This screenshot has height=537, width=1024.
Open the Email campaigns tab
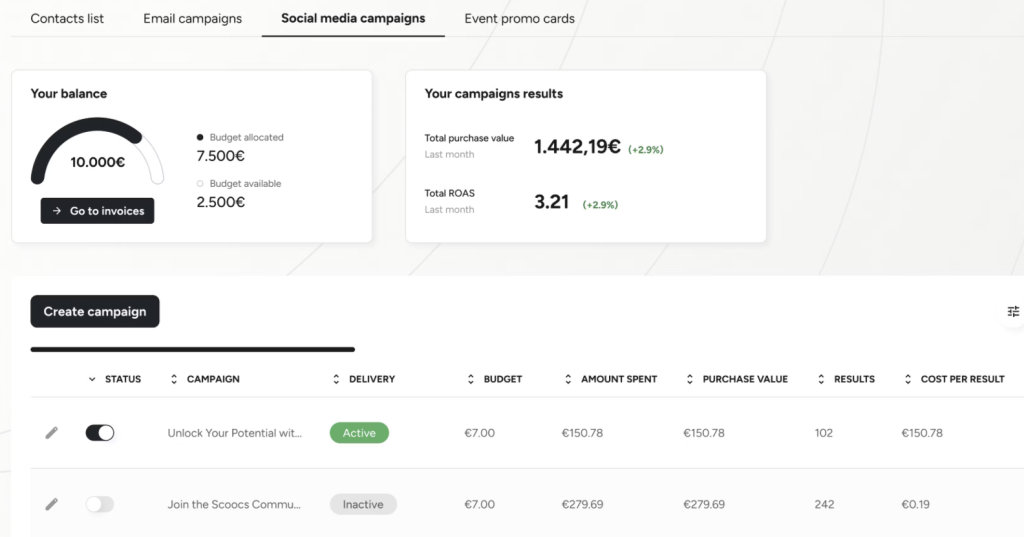192,18
